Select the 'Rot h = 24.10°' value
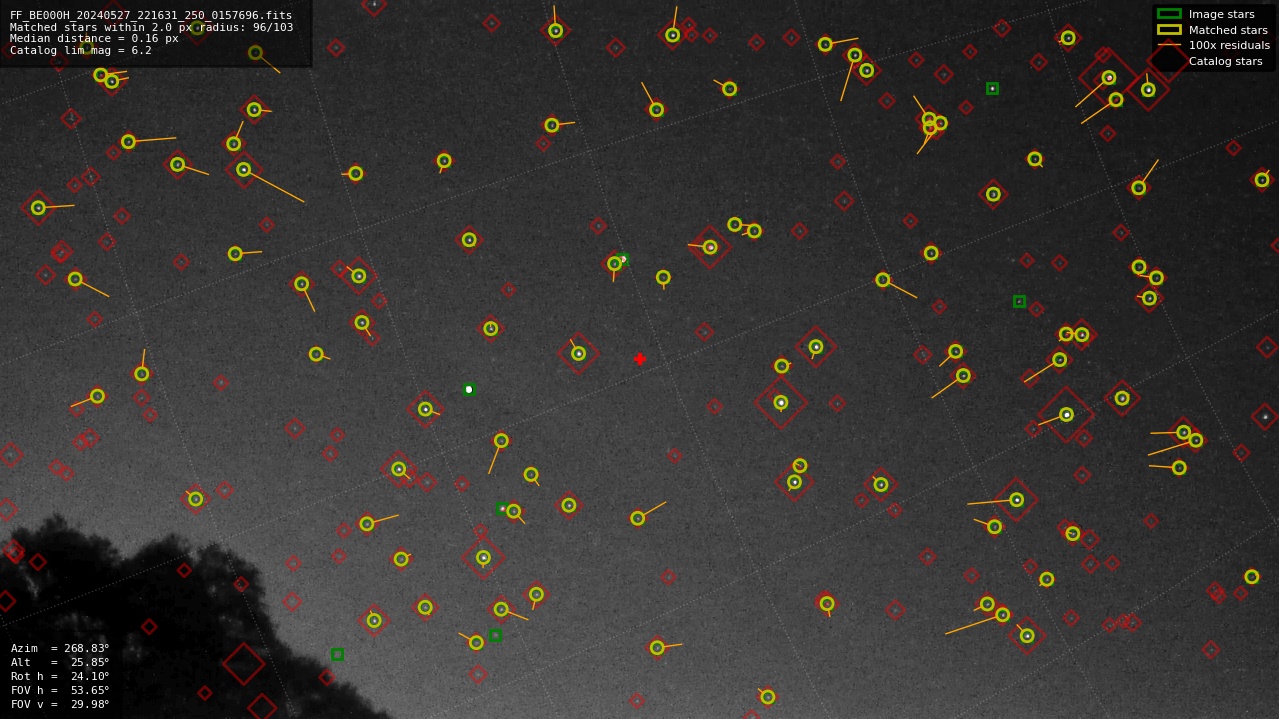The height and width of the screenshot is (719, 1279). [60, 676]
